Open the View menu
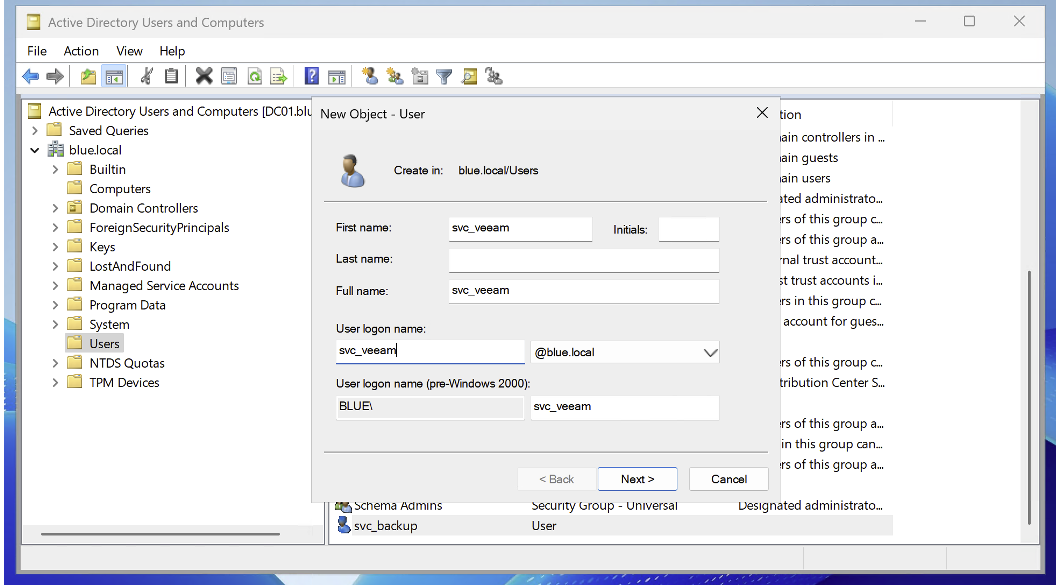The width and height of the screenshot is (1059, 587). [x=129, y=51]
